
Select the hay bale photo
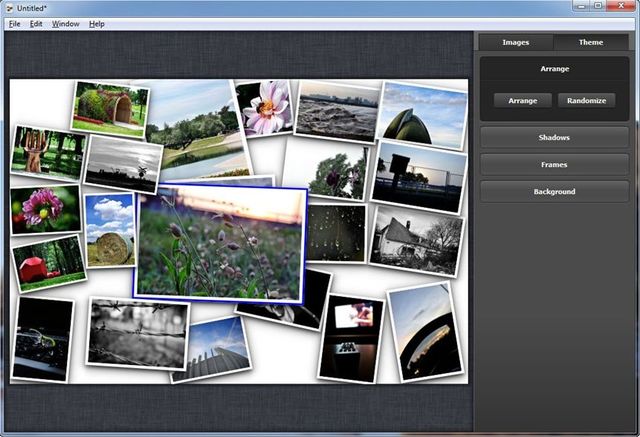coord(110,230)
